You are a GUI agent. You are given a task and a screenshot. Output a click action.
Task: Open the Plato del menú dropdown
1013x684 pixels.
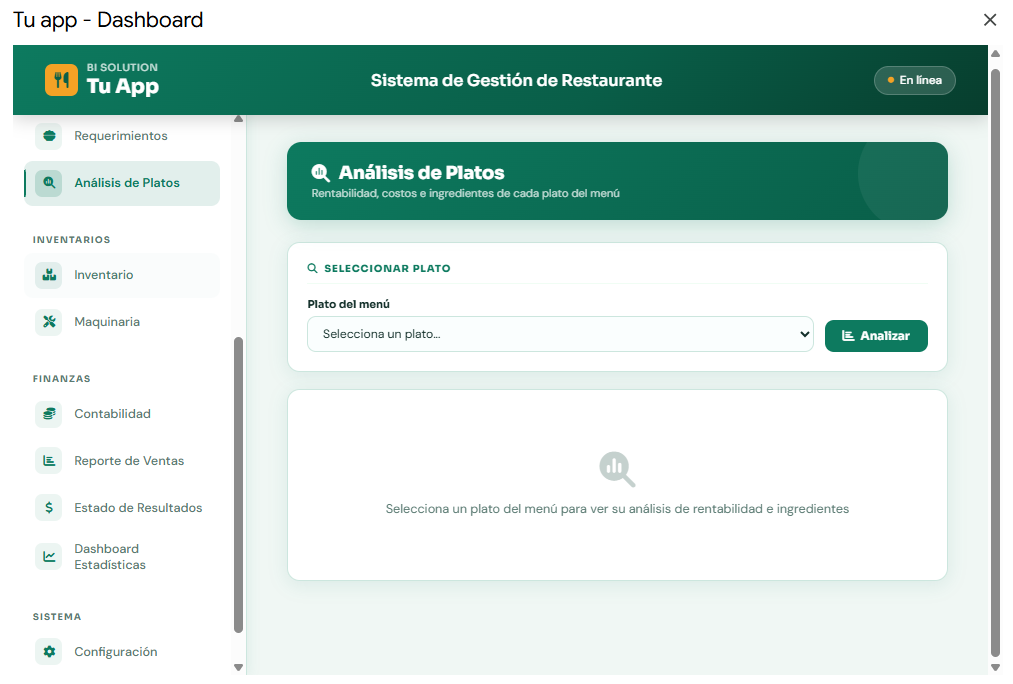(560, 334)
